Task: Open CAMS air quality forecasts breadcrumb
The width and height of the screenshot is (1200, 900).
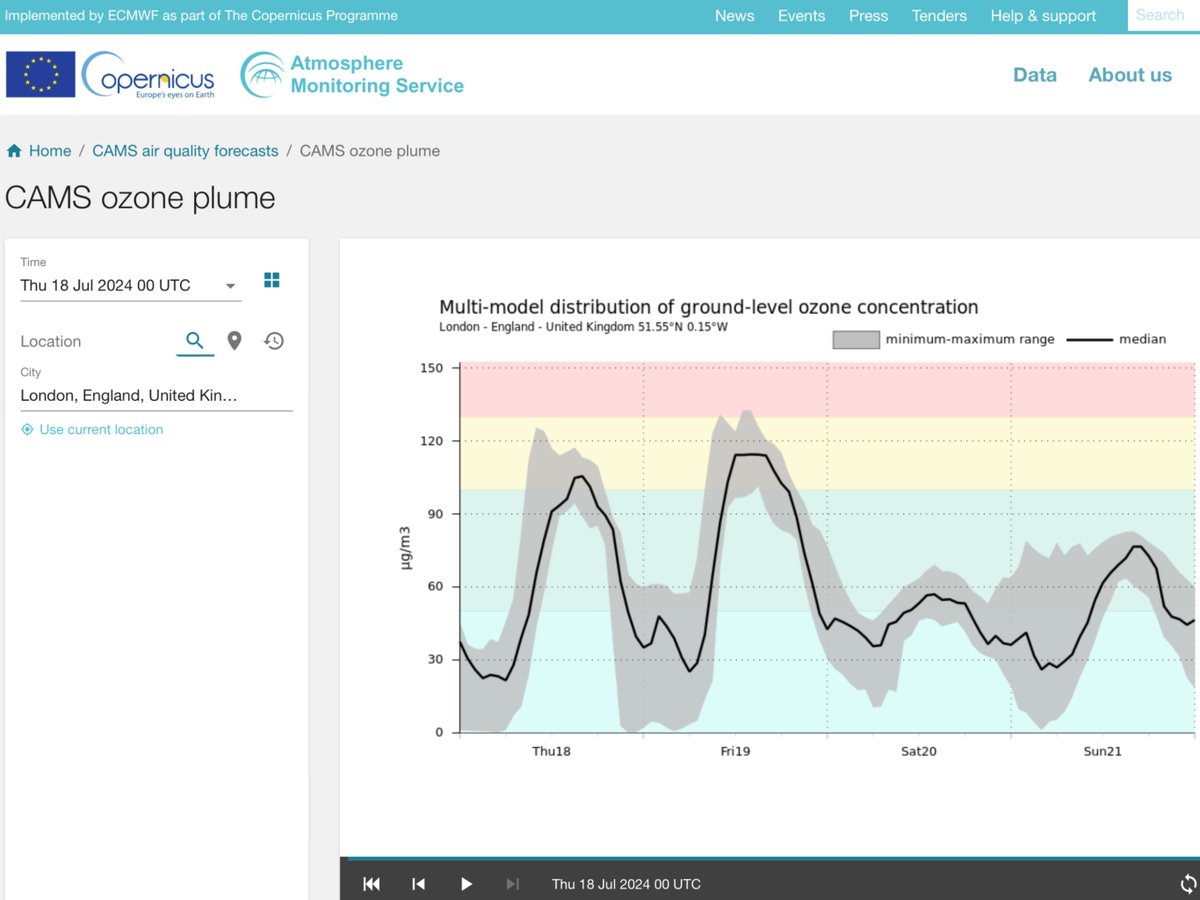Action: pos(185,151)
